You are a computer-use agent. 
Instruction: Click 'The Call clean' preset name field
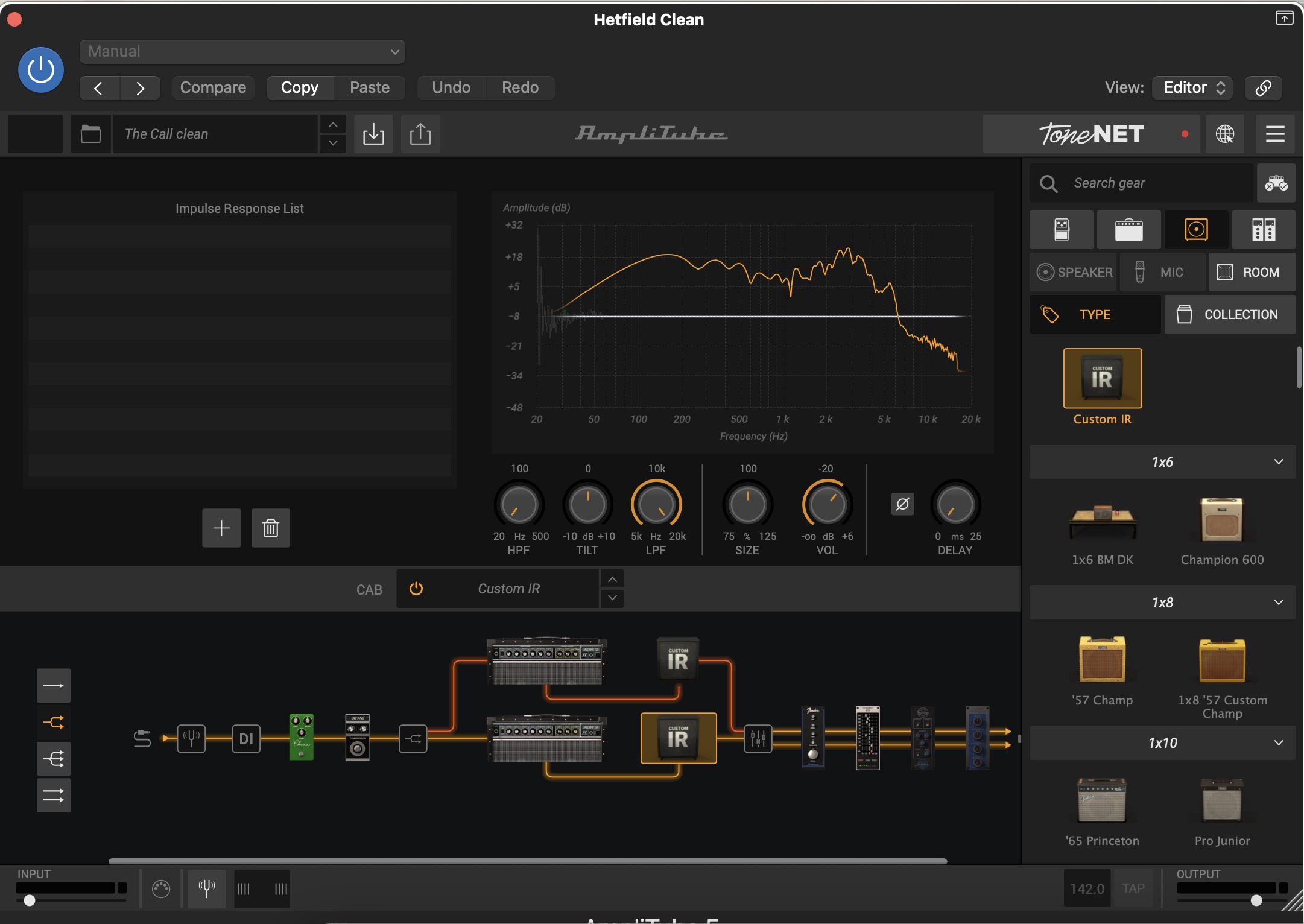pos(215,134)
